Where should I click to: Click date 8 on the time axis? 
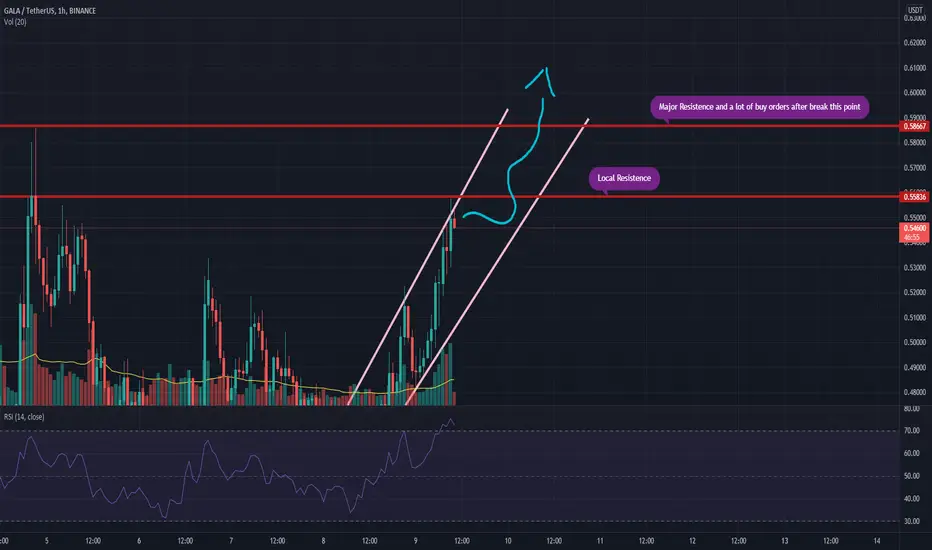[323, 541]
